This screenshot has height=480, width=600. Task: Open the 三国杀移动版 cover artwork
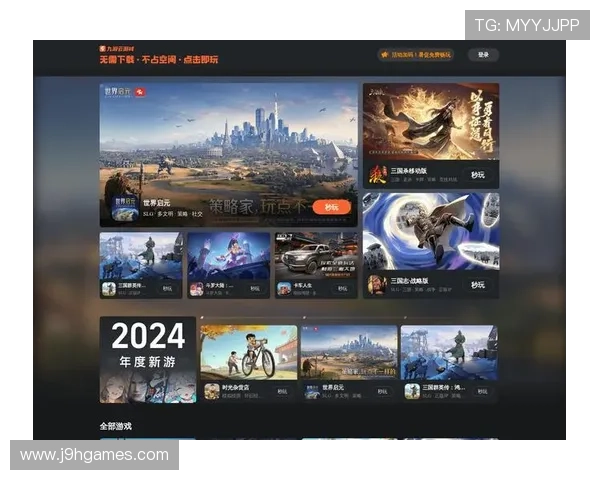pyautogui.click(x=430, y=121)
